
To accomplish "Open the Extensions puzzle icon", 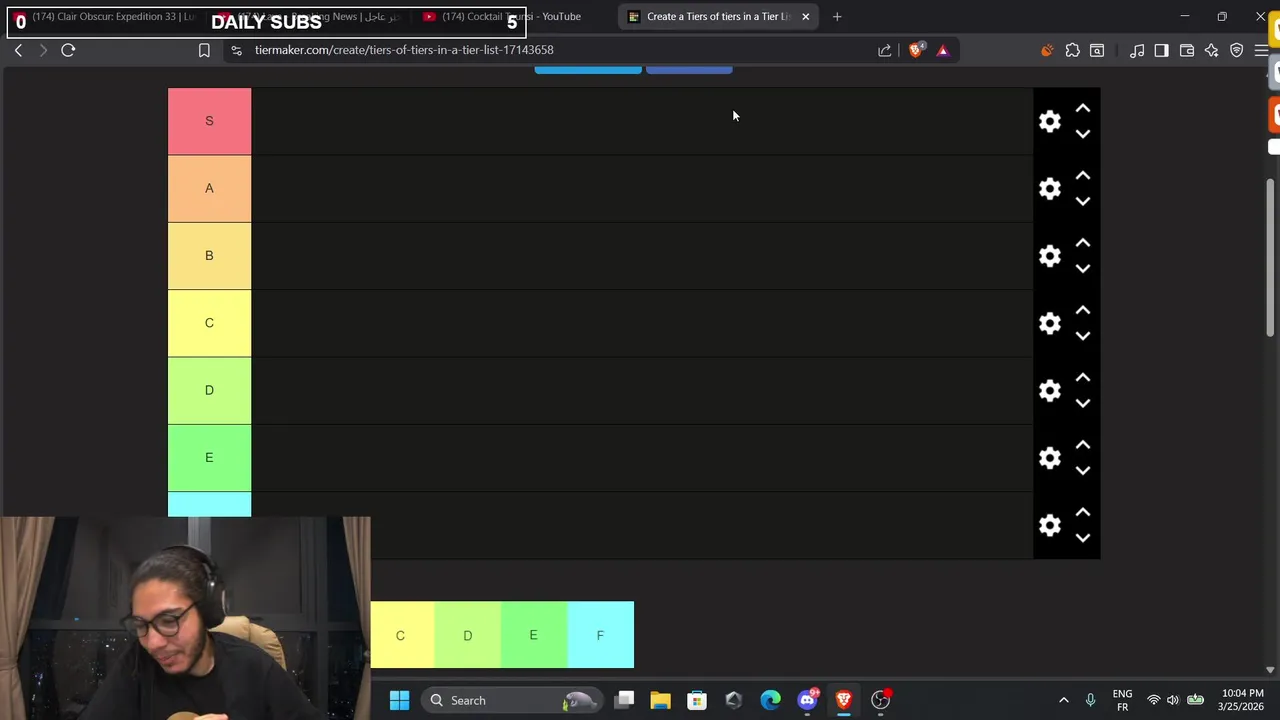I will point(1072,50).
